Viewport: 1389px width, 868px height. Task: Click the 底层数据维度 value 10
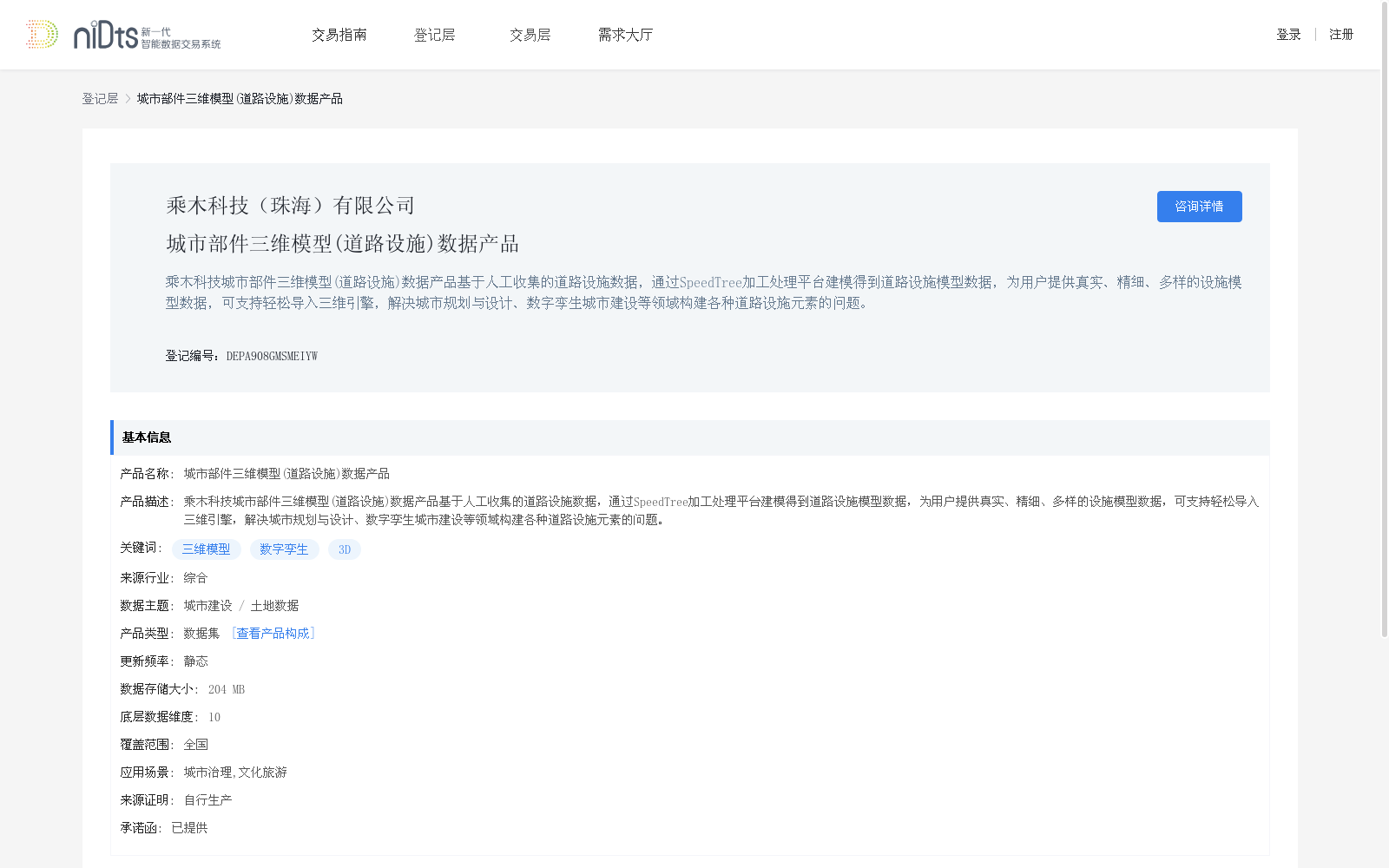click(214, 717)
